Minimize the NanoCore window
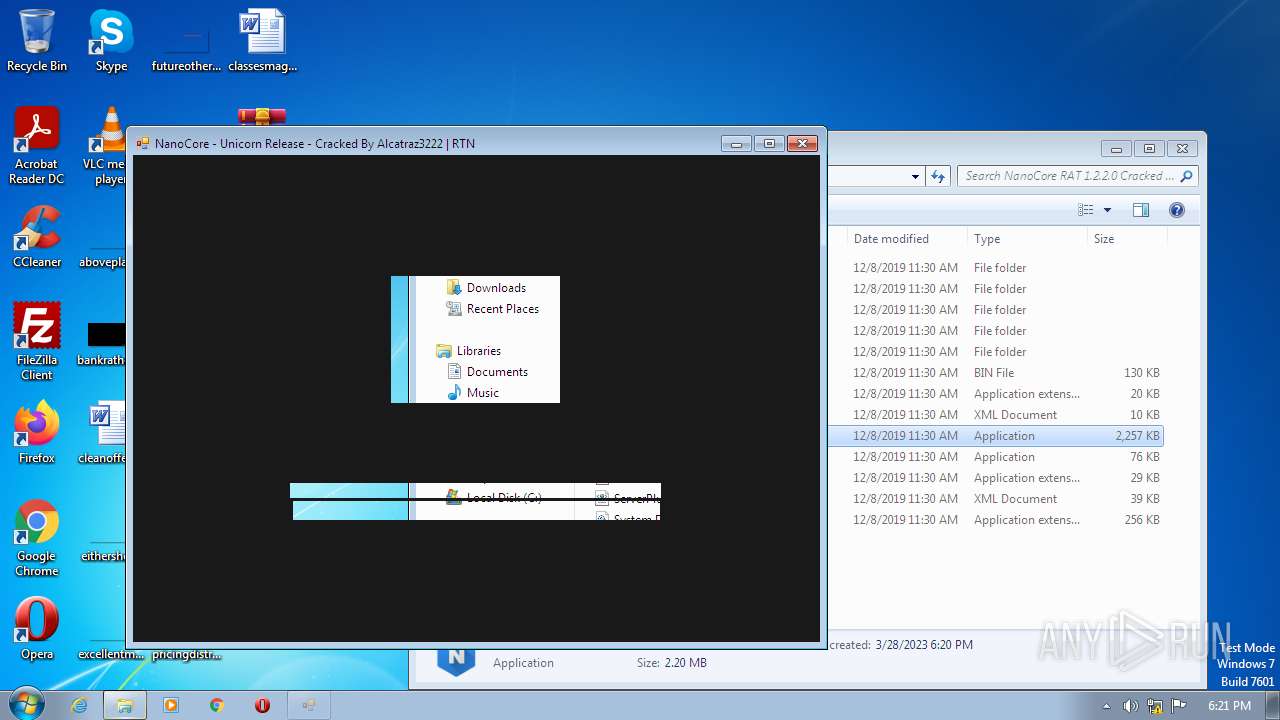 [x=736, y=143]
